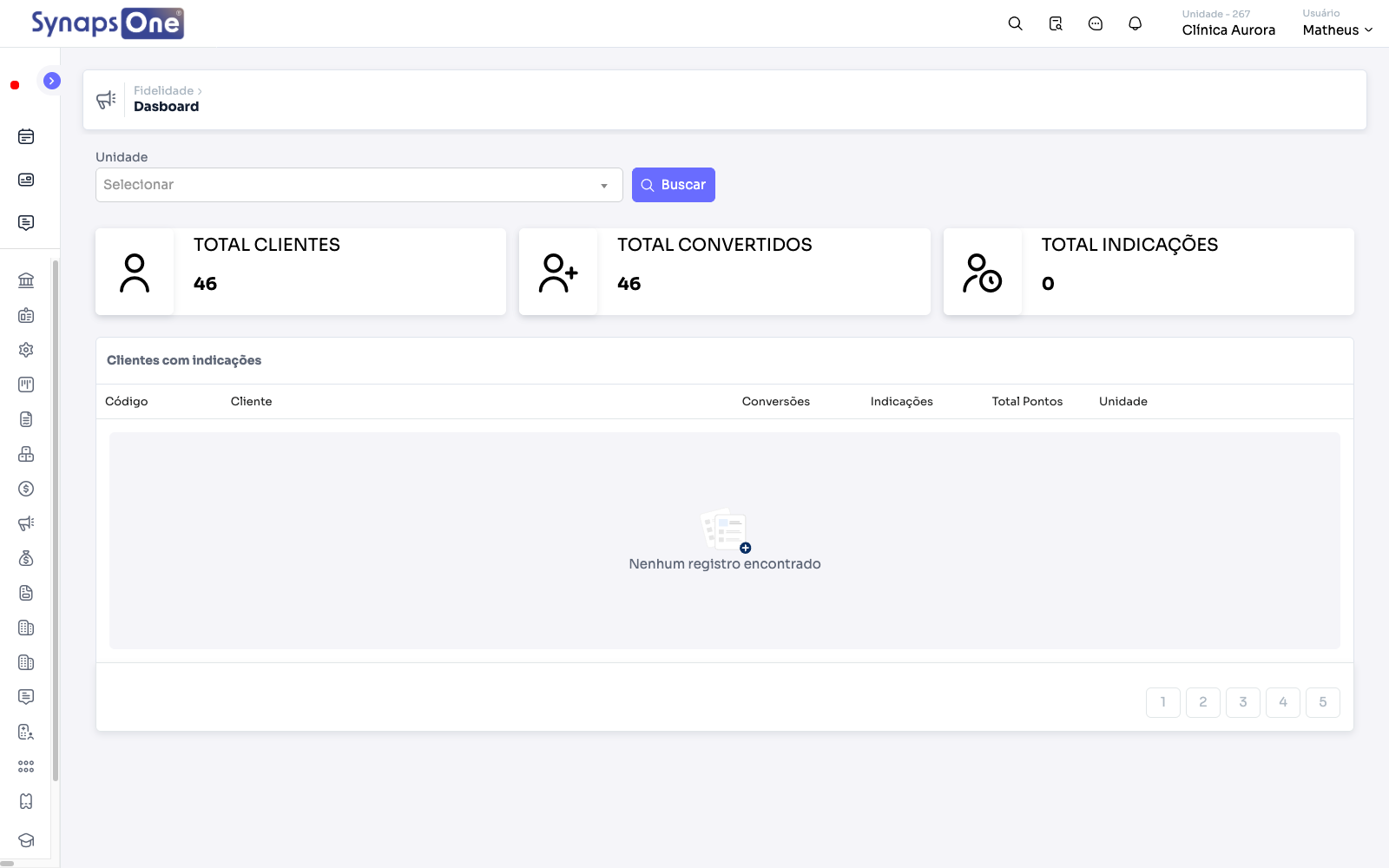
Task: Click the TOTAL CONVERTIDOS card title
Action: (x=714, y=245)
